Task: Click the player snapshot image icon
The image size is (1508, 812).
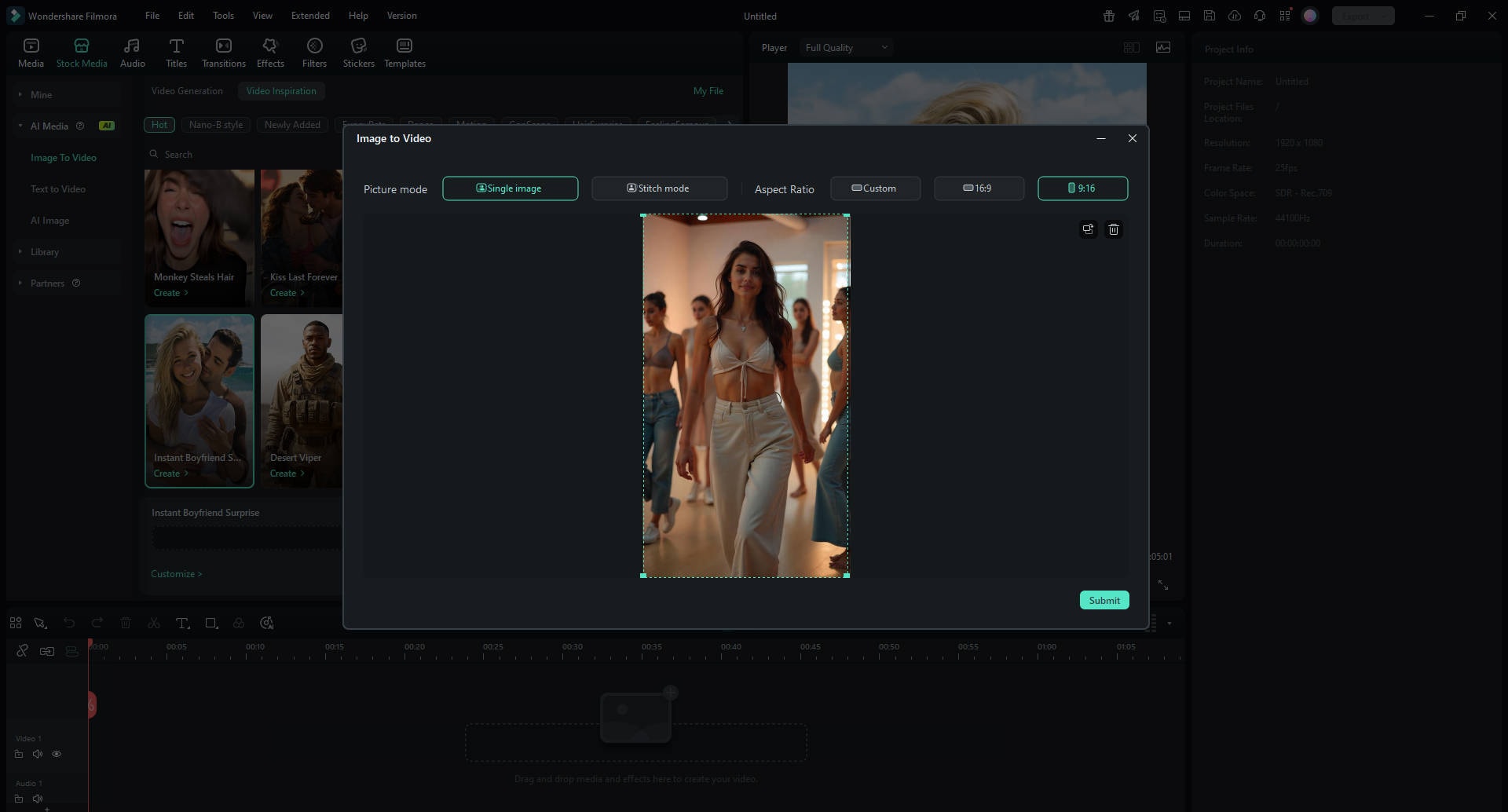Action: point(1163,48)
